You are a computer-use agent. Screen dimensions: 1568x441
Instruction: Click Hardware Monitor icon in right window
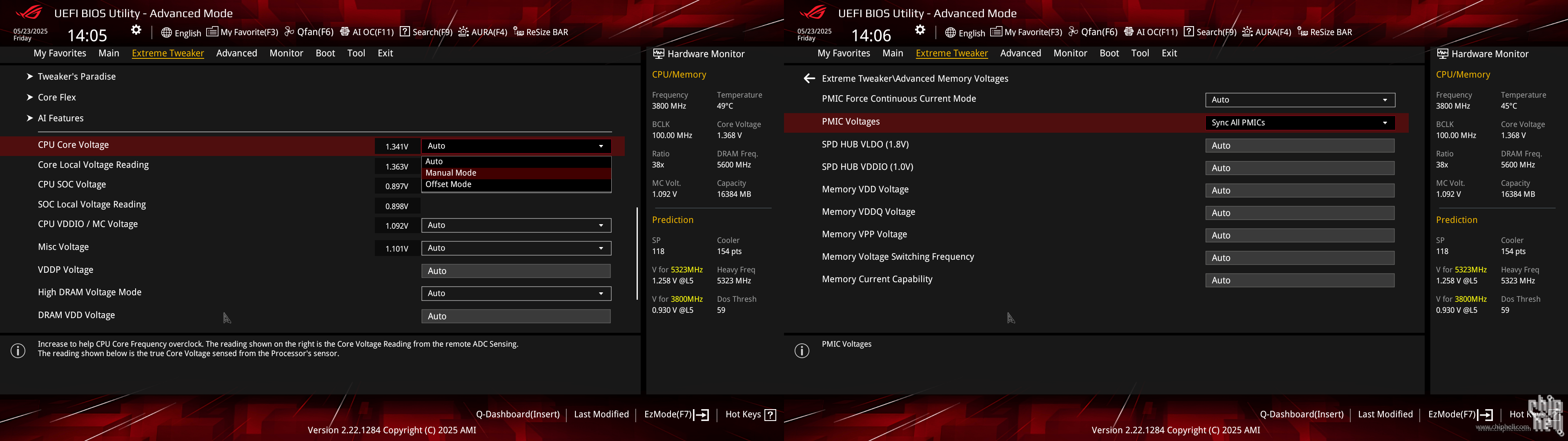click(1442, 53)
